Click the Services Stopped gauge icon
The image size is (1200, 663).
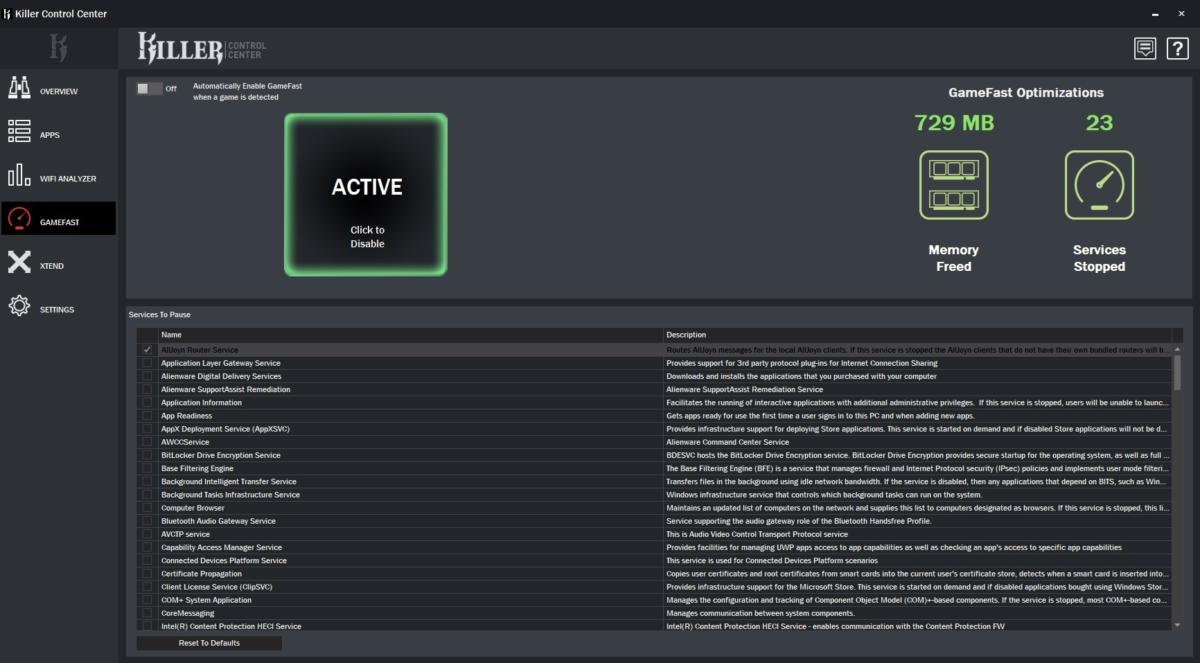1099,185
